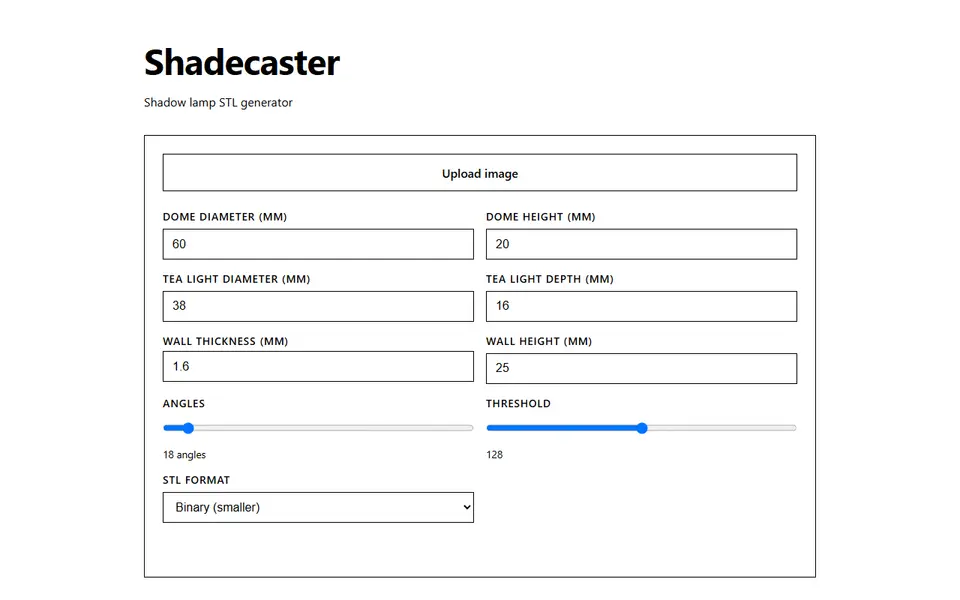The image size is (960, 600).
Task: Select the Dome Height input field
Action: (641, 244)
